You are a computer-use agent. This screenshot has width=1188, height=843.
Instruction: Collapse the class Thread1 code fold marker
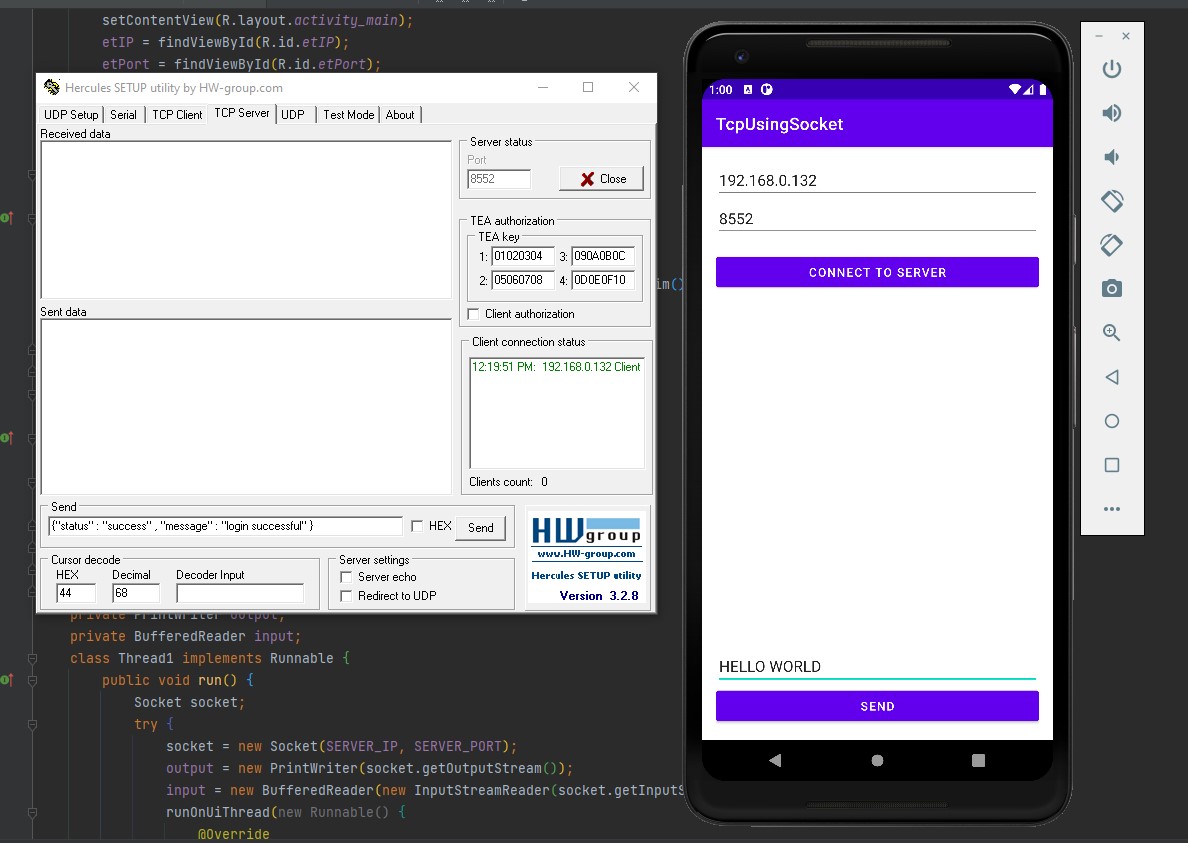[x=33, y=658]
